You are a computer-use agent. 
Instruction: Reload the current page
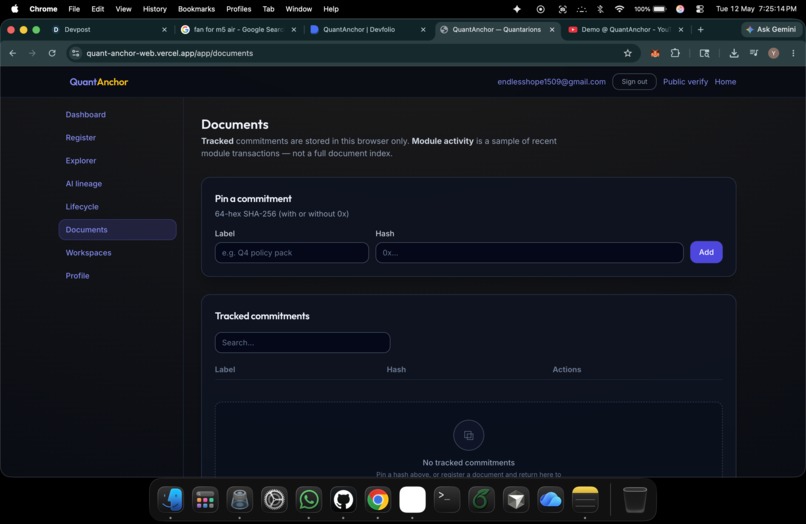52,53
